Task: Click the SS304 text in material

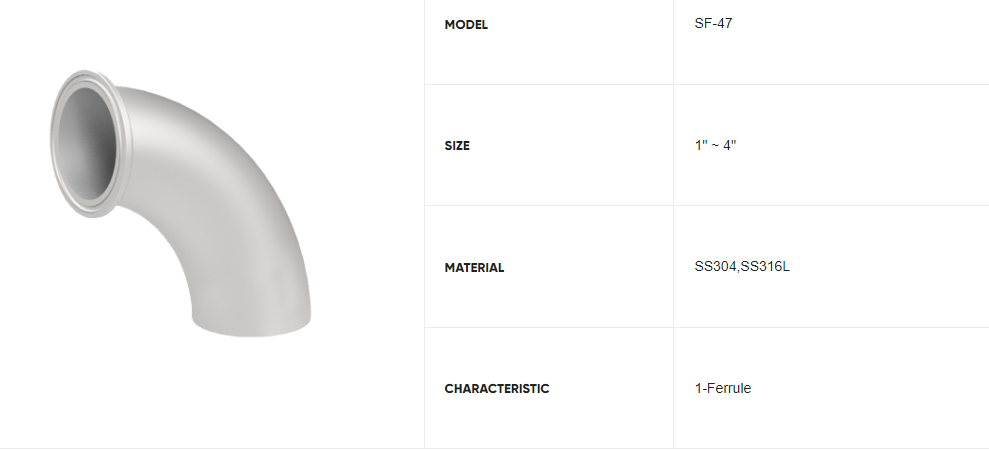Action: (715, 267)
